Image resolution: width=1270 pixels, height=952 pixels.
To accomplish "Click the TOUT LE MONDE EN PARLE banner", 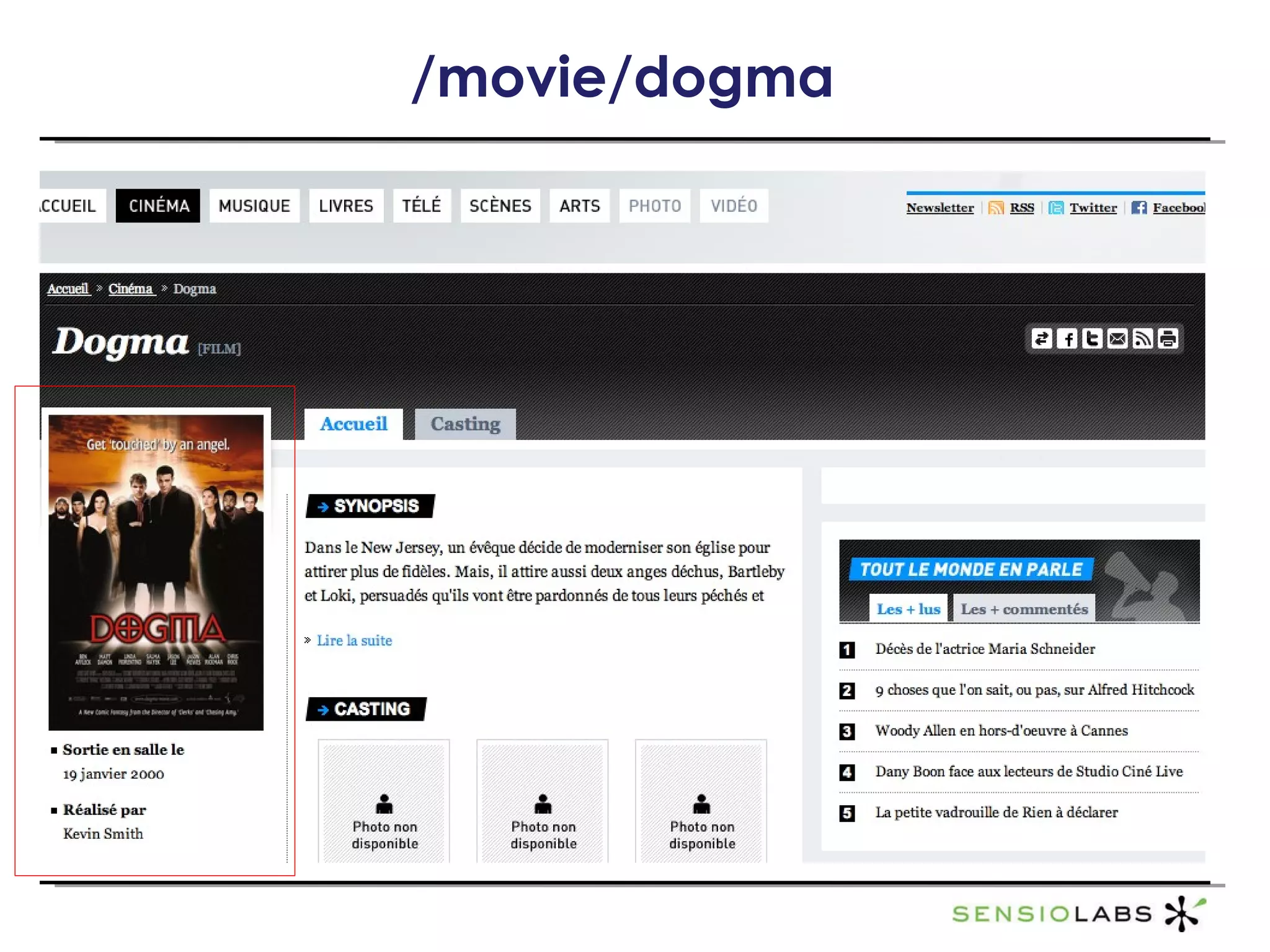I will coord(970,569).
